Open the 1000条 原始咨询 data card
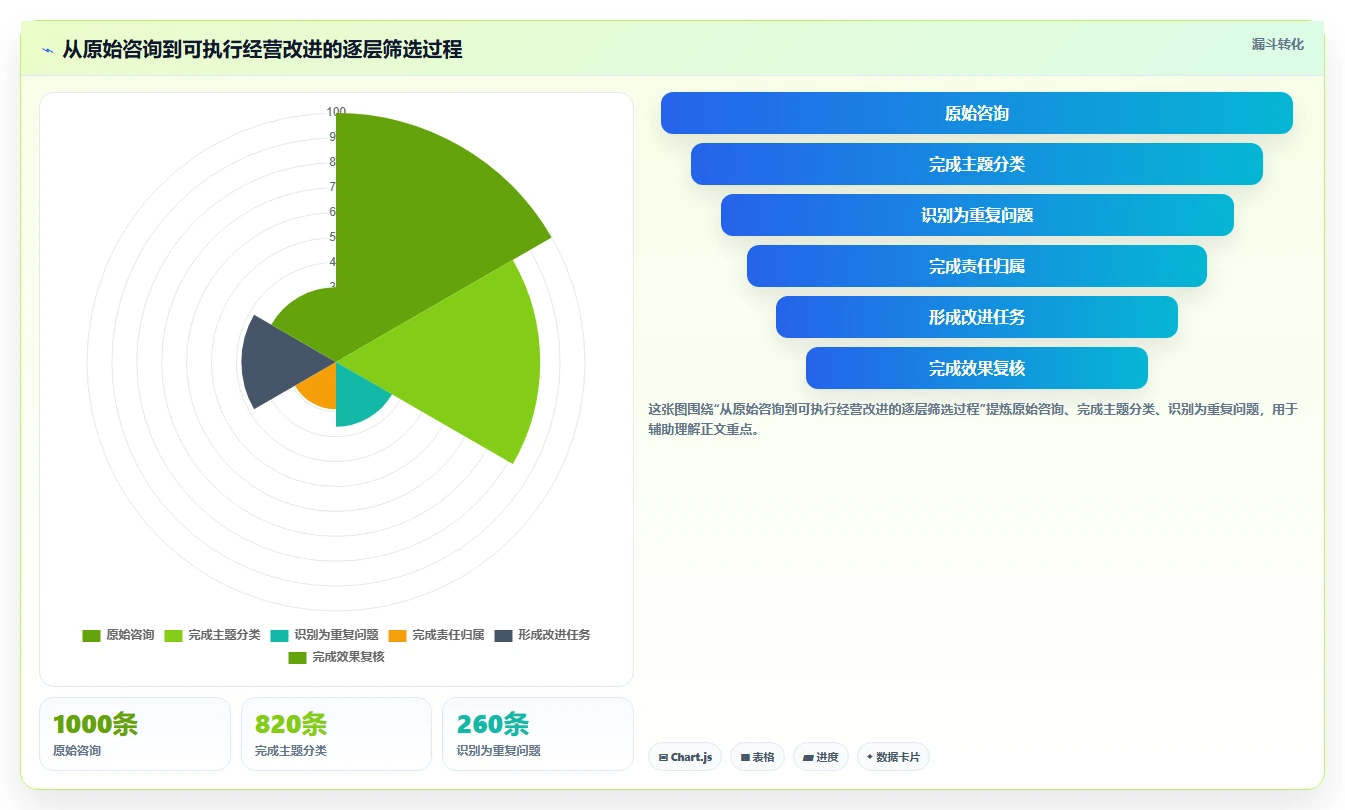Screen dimensions: 1345x810 coord(135,734)
